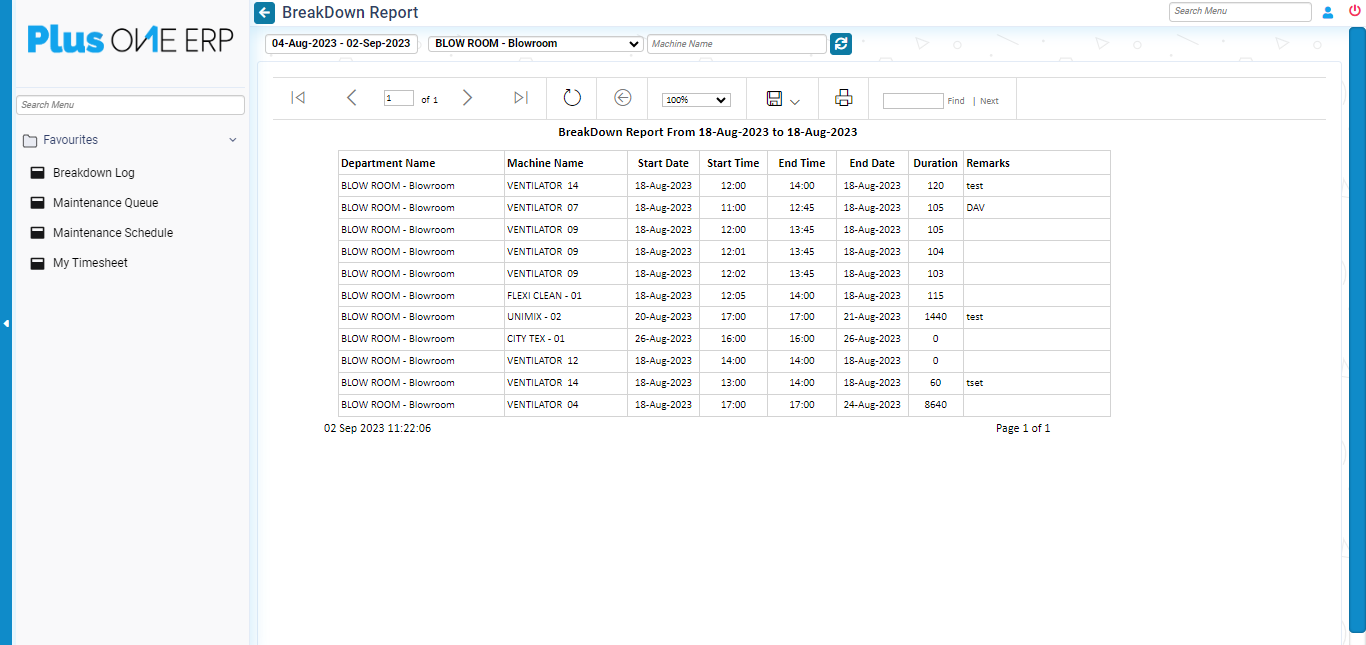This screenshot has width=1366, height=645.
Task: Open the 100% zoom dropdown
Action: 696,100
